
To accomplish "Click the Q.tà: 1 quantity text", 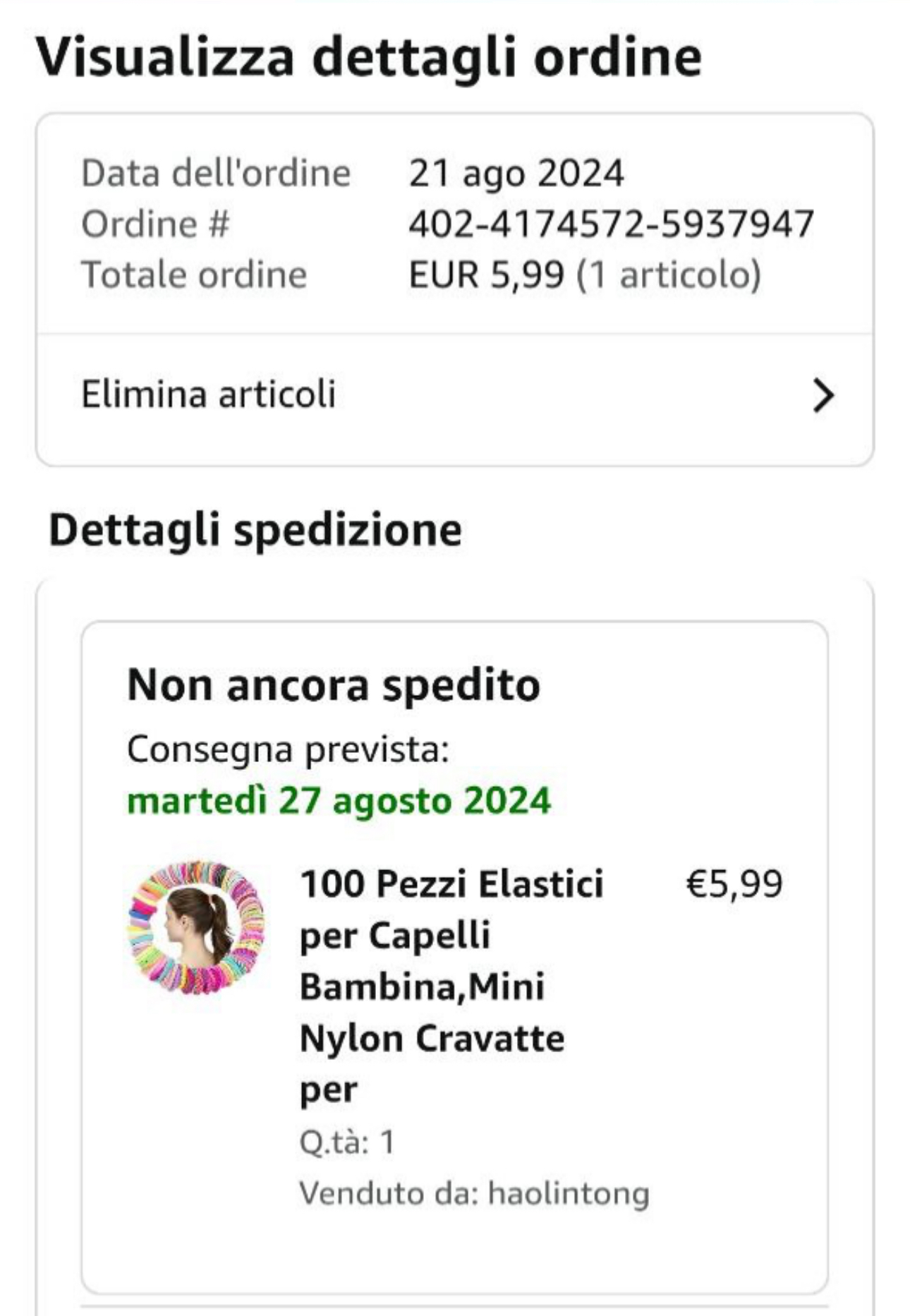I will [347, 1142].
